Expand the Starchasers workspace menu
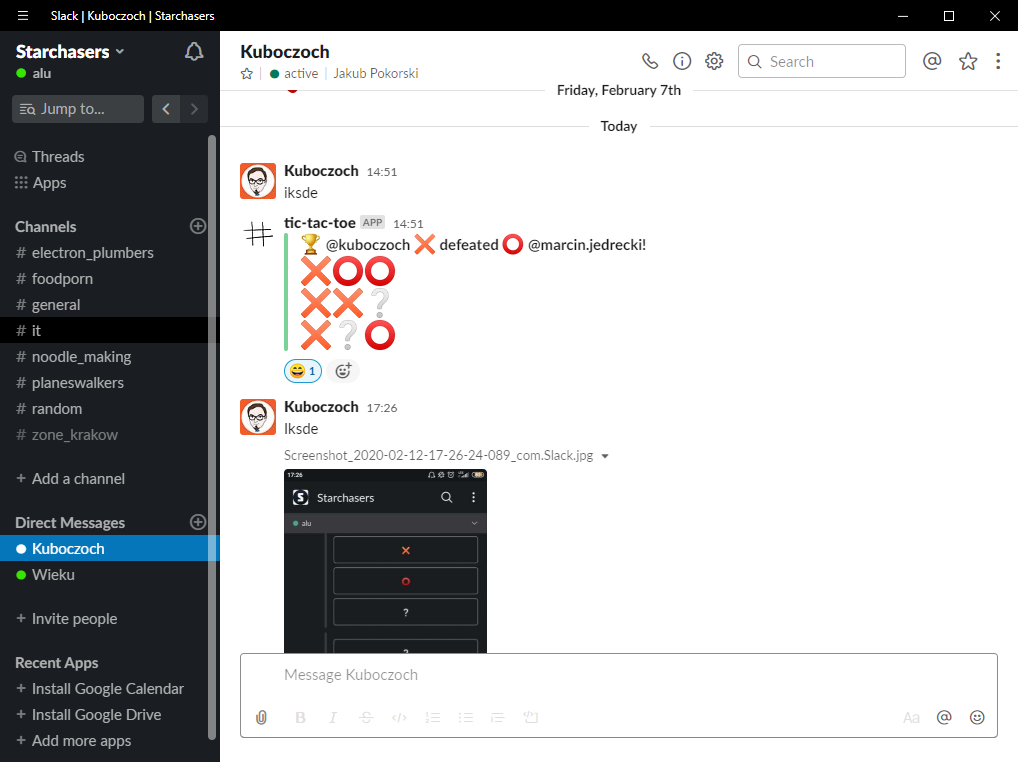The image size is (1018, 762). point(70,51)
